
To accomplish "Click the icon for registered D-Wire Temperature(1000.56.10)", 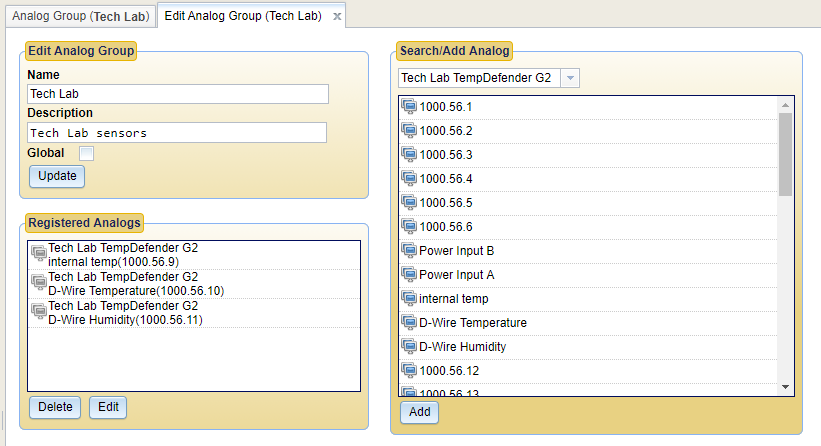I will click(39, 282).
